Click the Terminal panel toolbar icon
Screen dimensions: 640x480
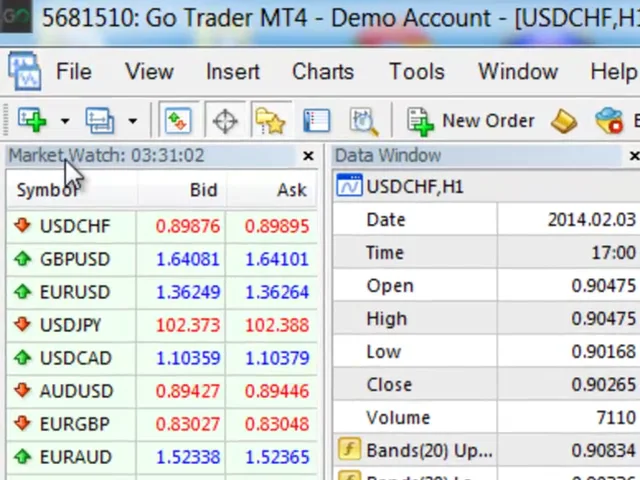317,121
